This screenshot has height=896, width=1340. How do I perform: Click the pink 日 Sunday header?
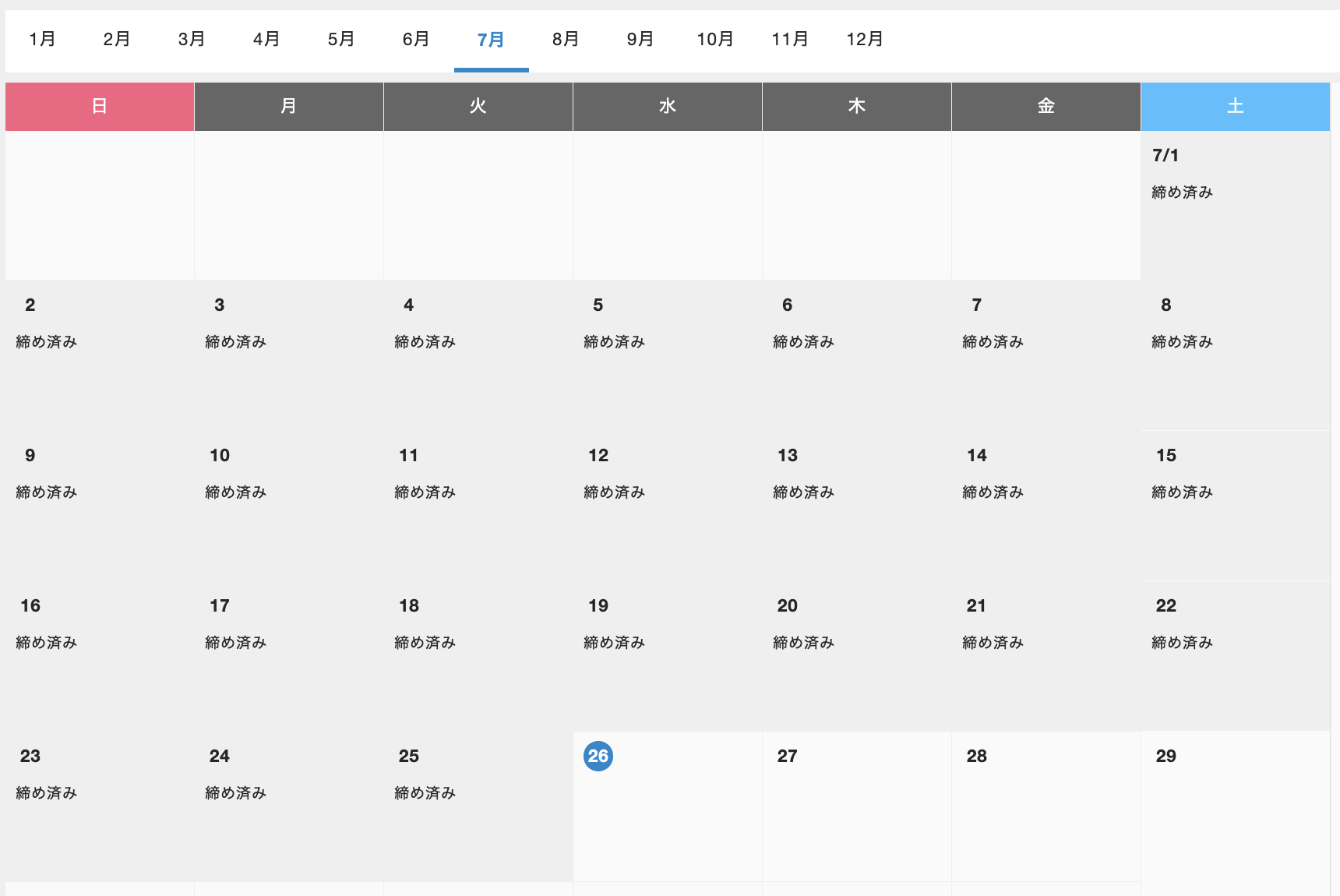[x=100, y=107]
